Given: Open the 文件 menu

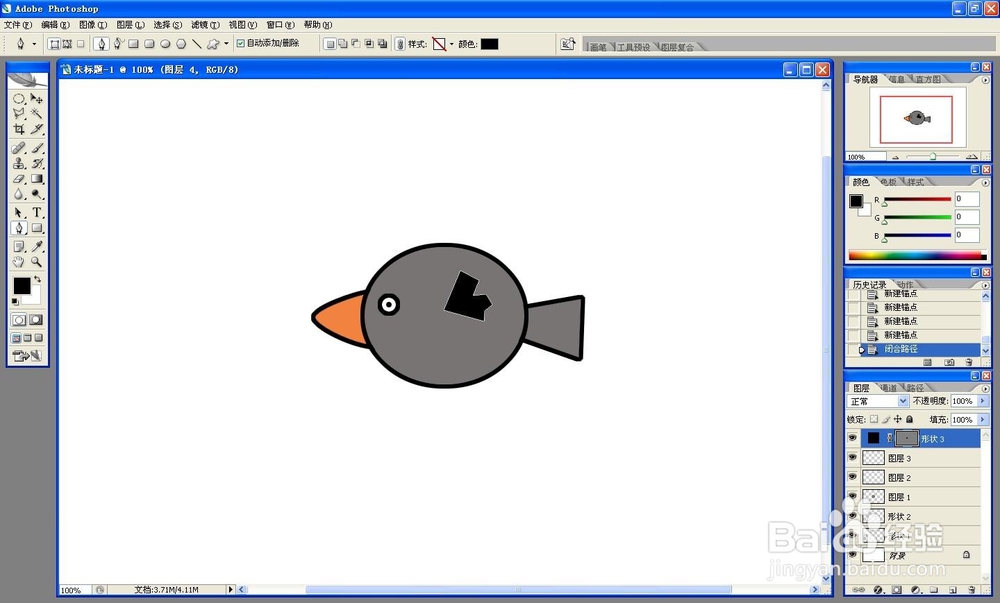Looking at the screenshot, I should point(17,25).
